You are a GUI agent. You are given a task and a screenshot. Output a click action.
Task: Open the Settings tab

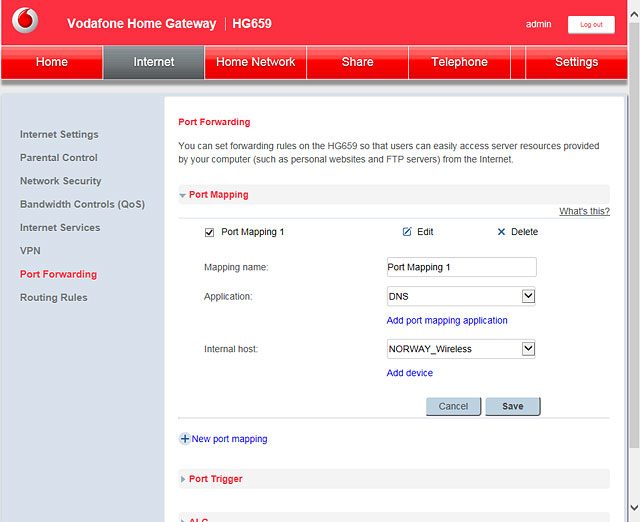pyautogui.click(x=576, y=62)
